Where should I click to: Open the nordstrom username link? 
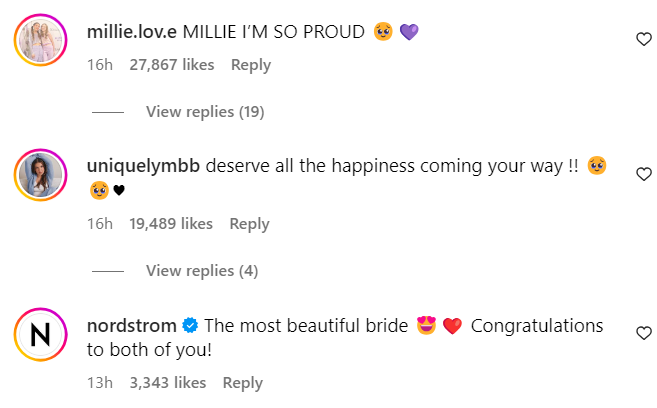click(x=133, y=326)
